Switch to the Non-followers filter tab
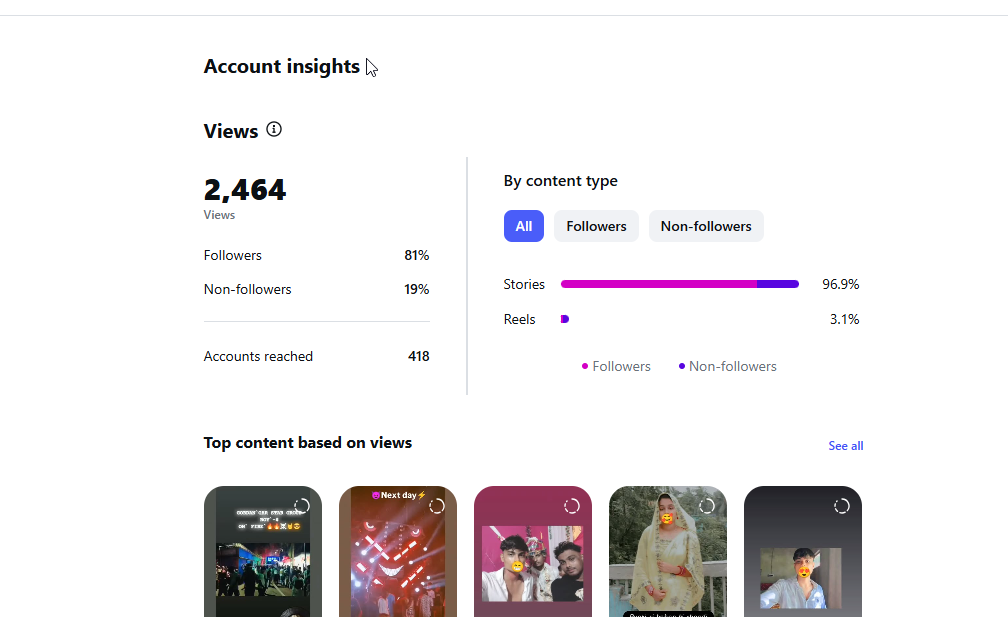This screenshot has height=617, width=1008. pyautogui.click(x=706, y=226)
